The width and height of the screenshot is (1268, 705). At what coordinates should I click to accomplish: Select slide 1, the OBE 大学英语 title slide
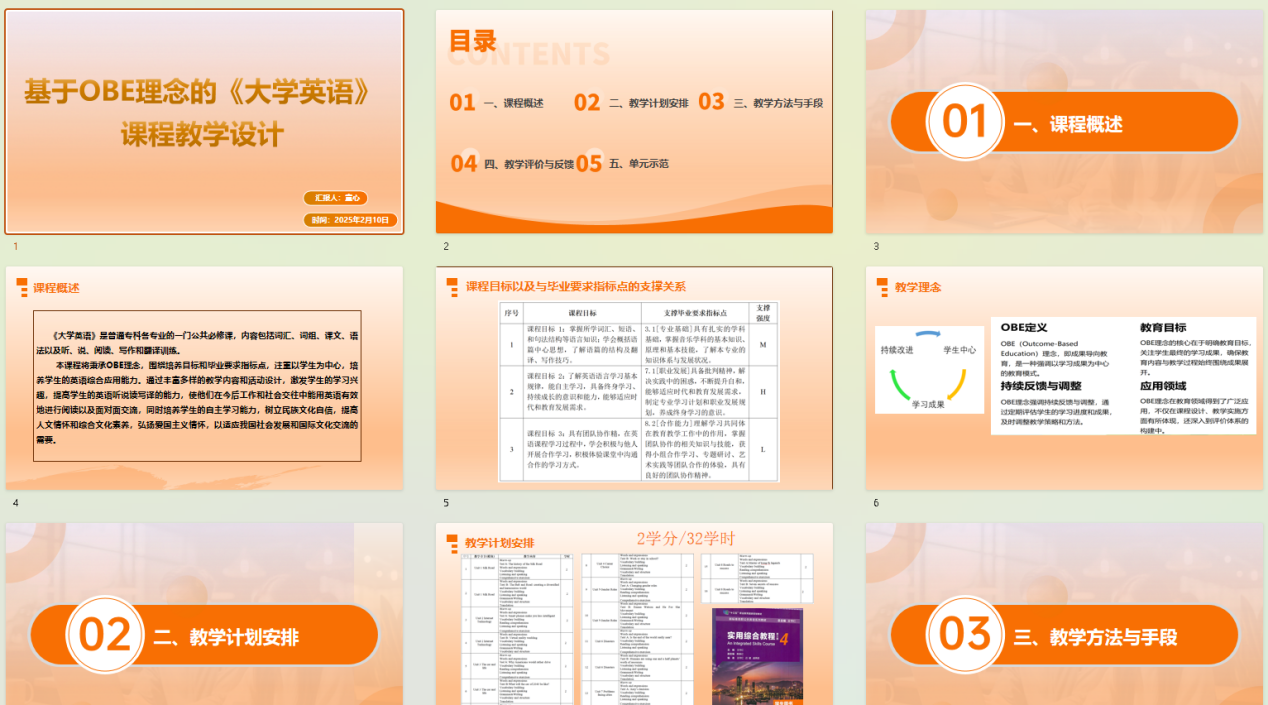(205, 121)
